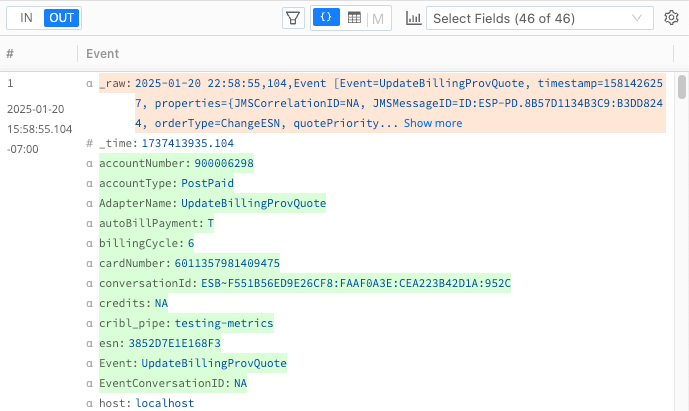Viewport: 689px width, 411px height.
Task: Click autoBillPayment value T
Action: (x=210, y=223)
